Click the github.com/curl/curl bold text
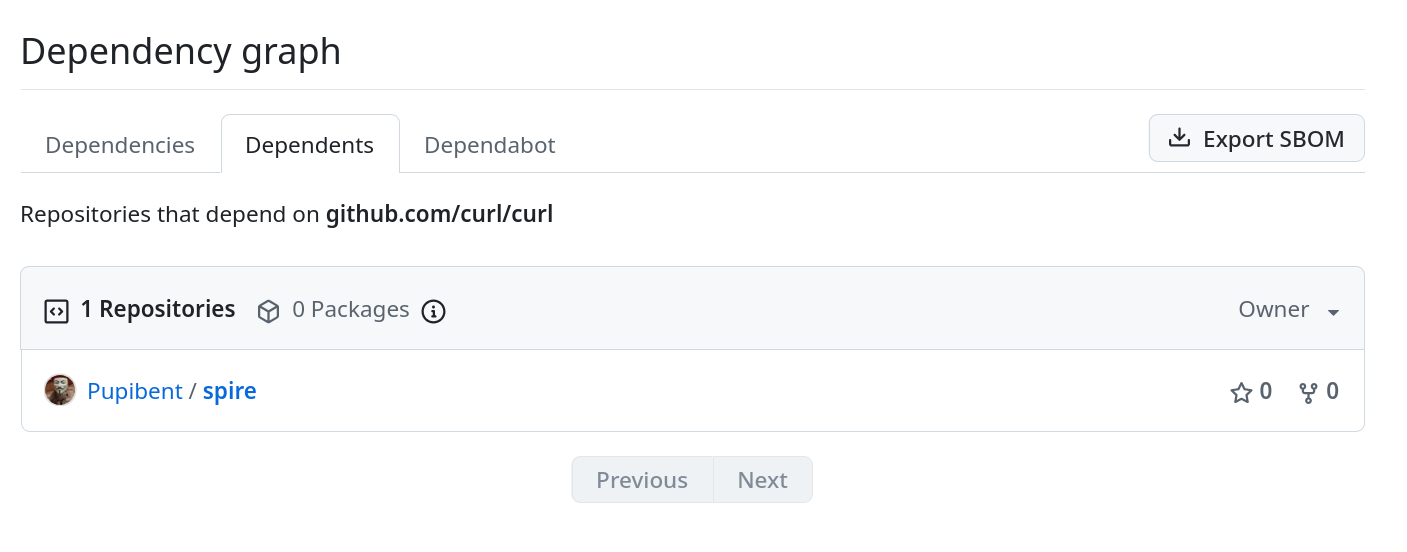 pos(439,214)
